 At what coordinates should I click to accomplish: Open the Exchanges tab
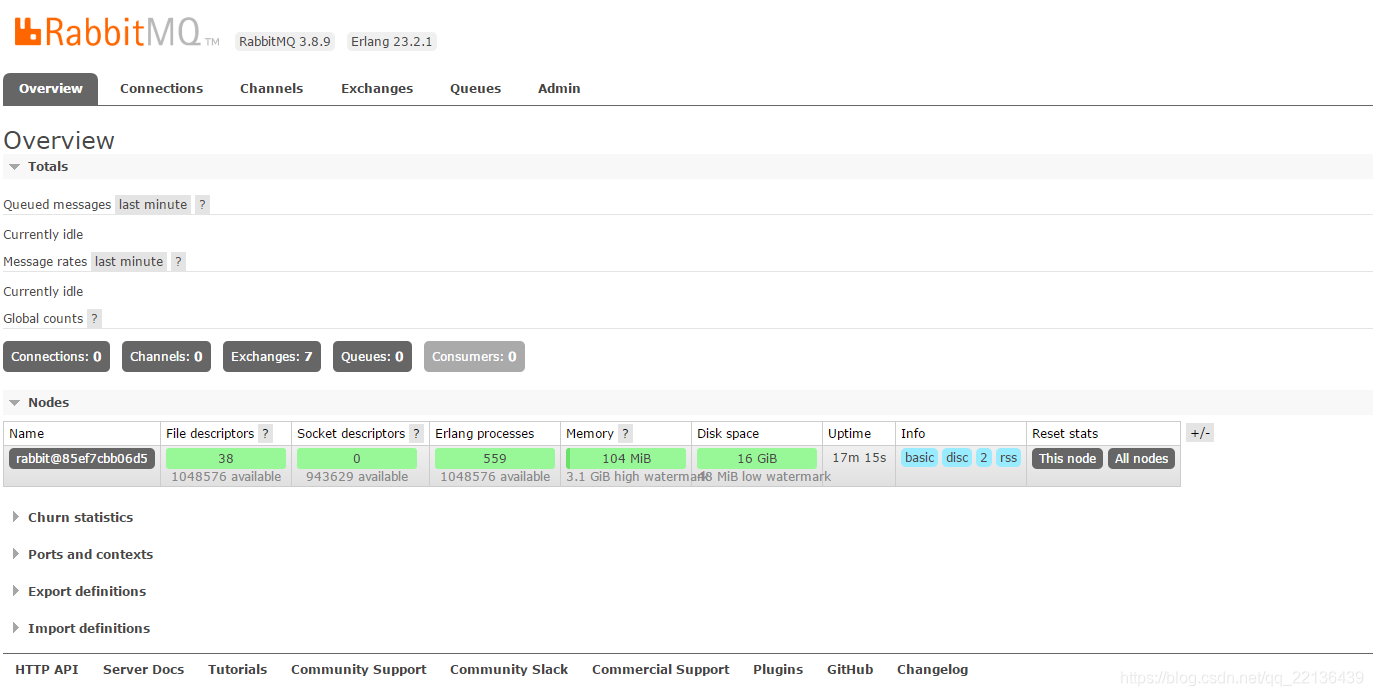[x=377, y=88]
